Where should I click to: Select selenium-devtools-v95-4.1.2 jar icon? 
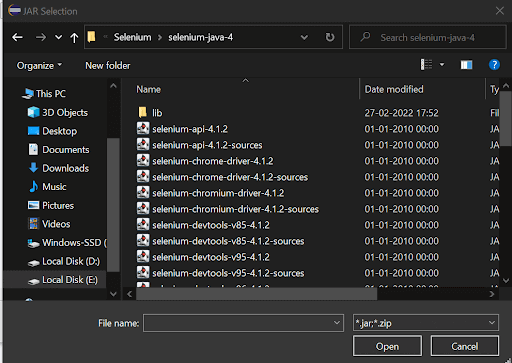pyautogui.click(x=143, y=256)
